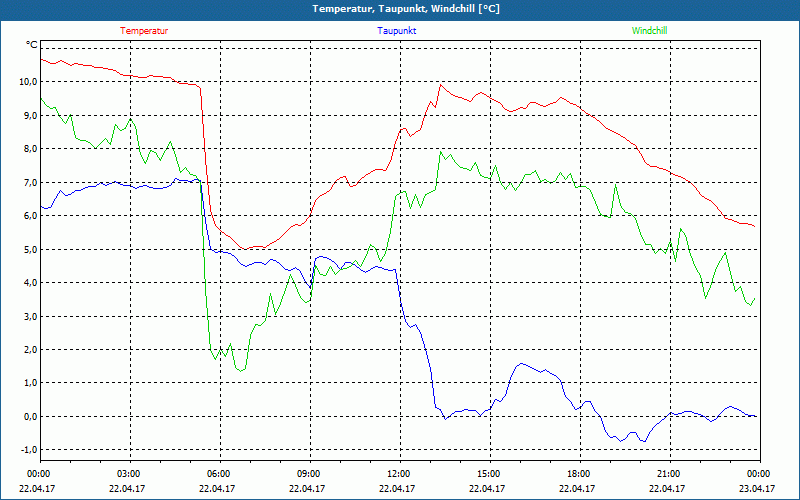The height and width of the screenshot is (500, 800).
Task: Click the 09:00 time axis label
Action: (x=310, y=474)
